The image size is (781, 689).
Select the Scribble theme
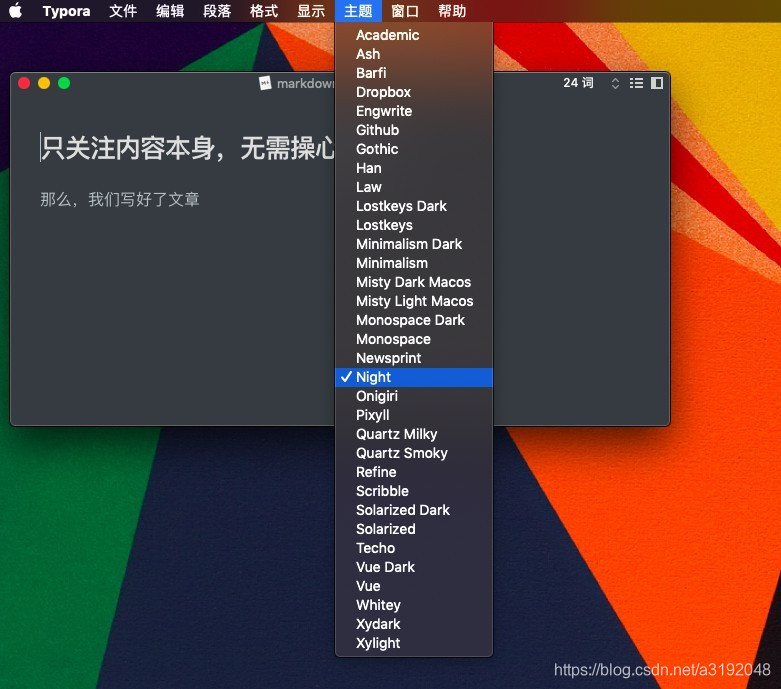tap(414, 491)
